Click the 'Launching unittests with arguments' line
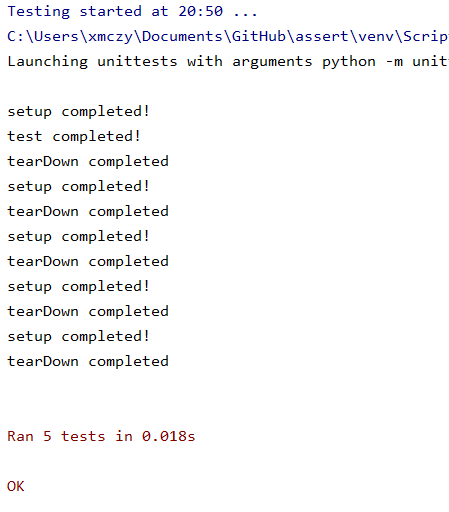The image size is (449, 512). point(228,62)
